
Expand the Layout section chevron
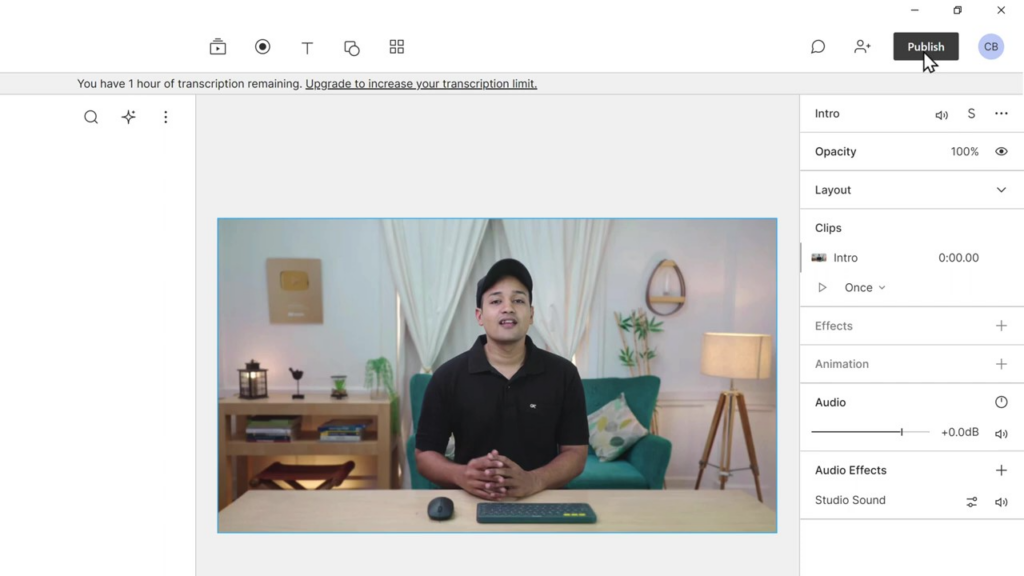[1001, 190]
